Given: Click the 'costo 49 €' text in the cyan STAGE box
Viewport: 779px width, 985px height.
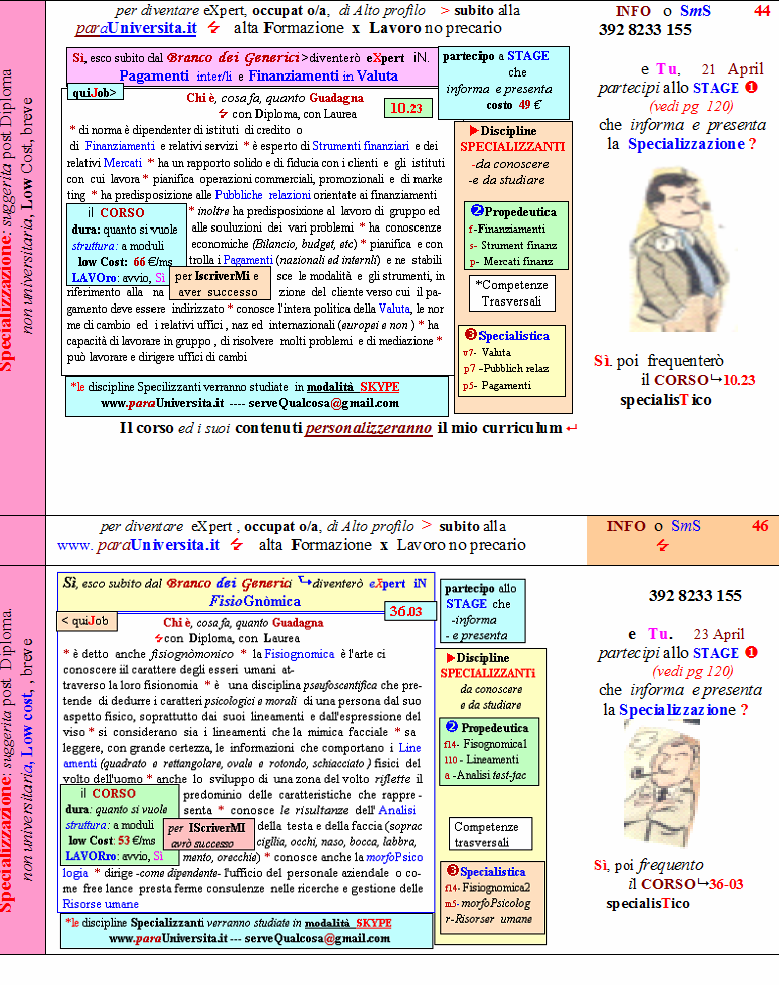Looking at the screenshot, I should (x=513, y=106).
